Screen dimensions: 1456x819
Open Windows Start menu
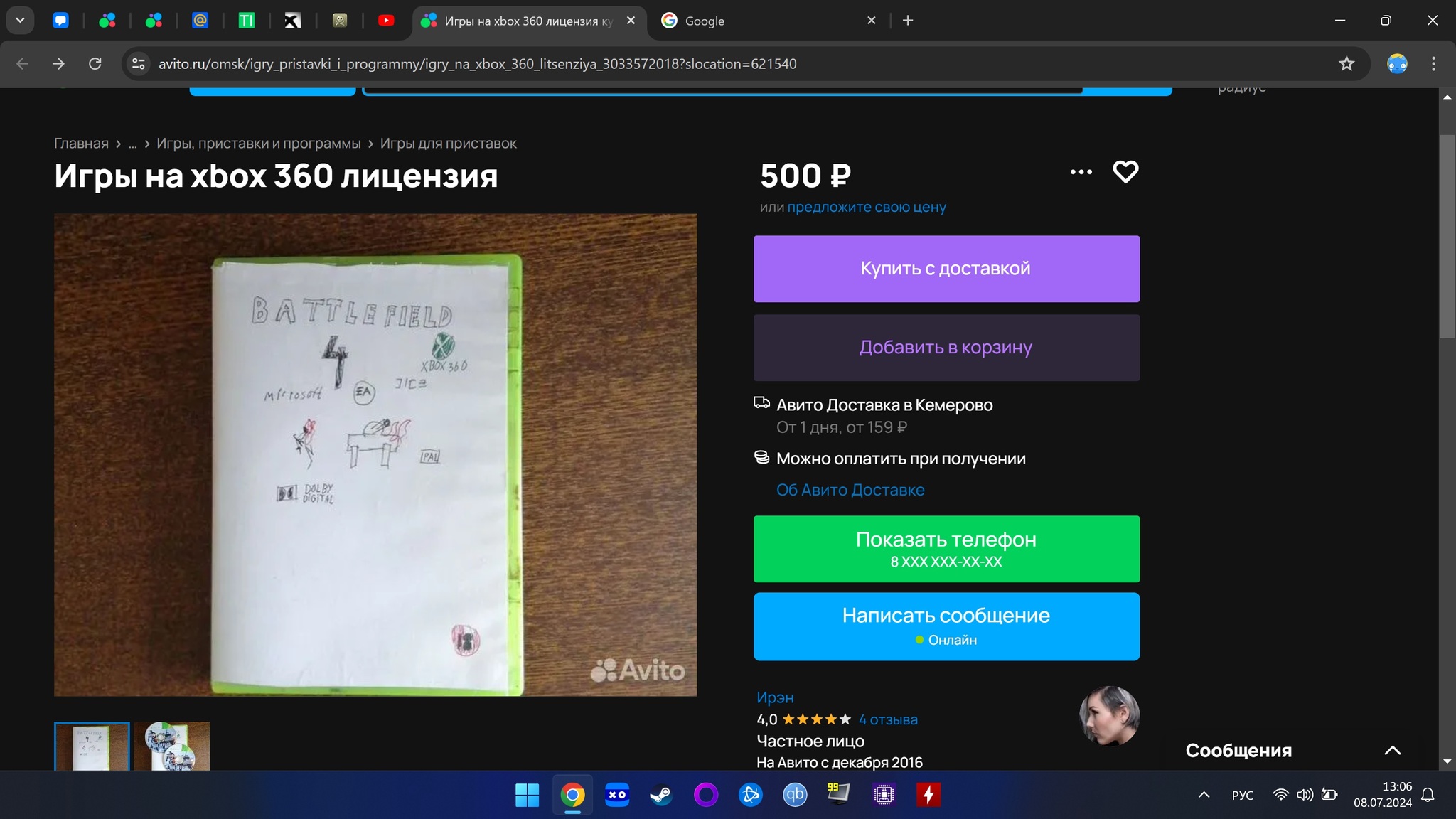tap(527, 795)
